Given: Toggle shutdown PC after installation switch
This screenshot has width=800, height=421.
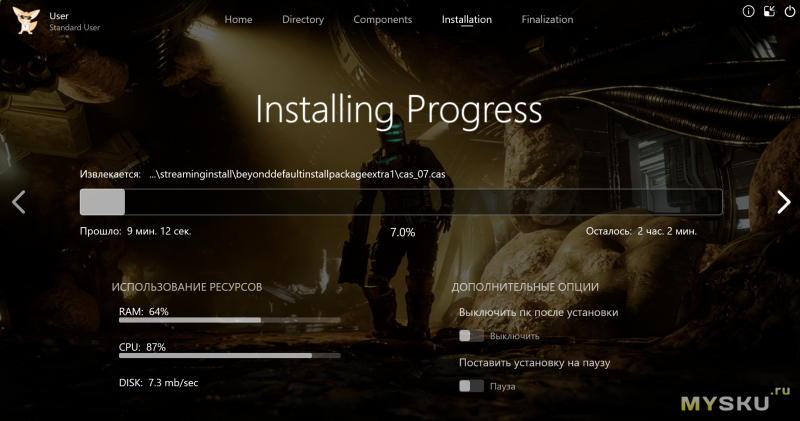Looking at the screenshot, I should click(470, 336).
